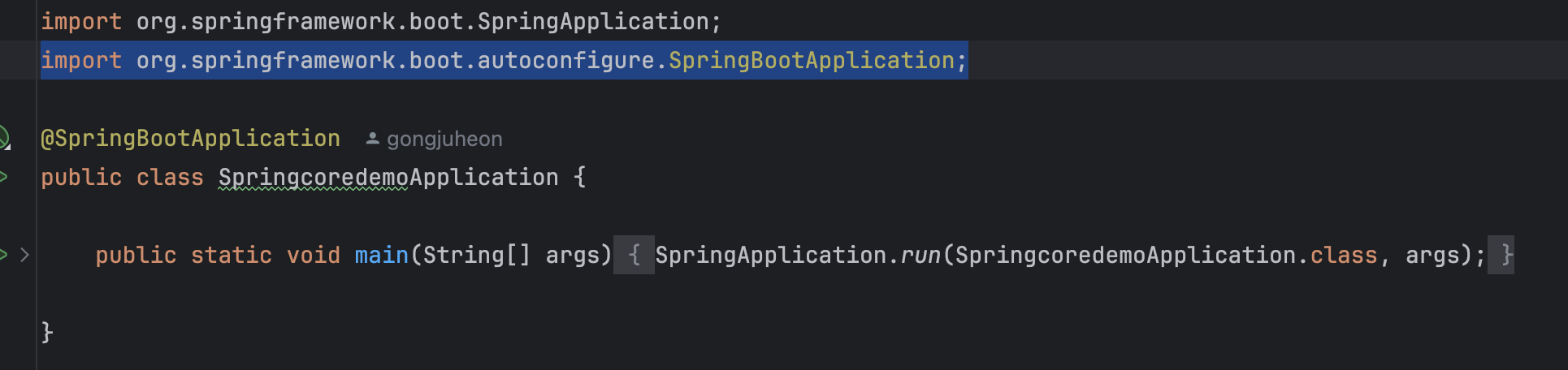Click the String[] parameter type
Viewport: 1568px width, 370px height.
(477, 255)
